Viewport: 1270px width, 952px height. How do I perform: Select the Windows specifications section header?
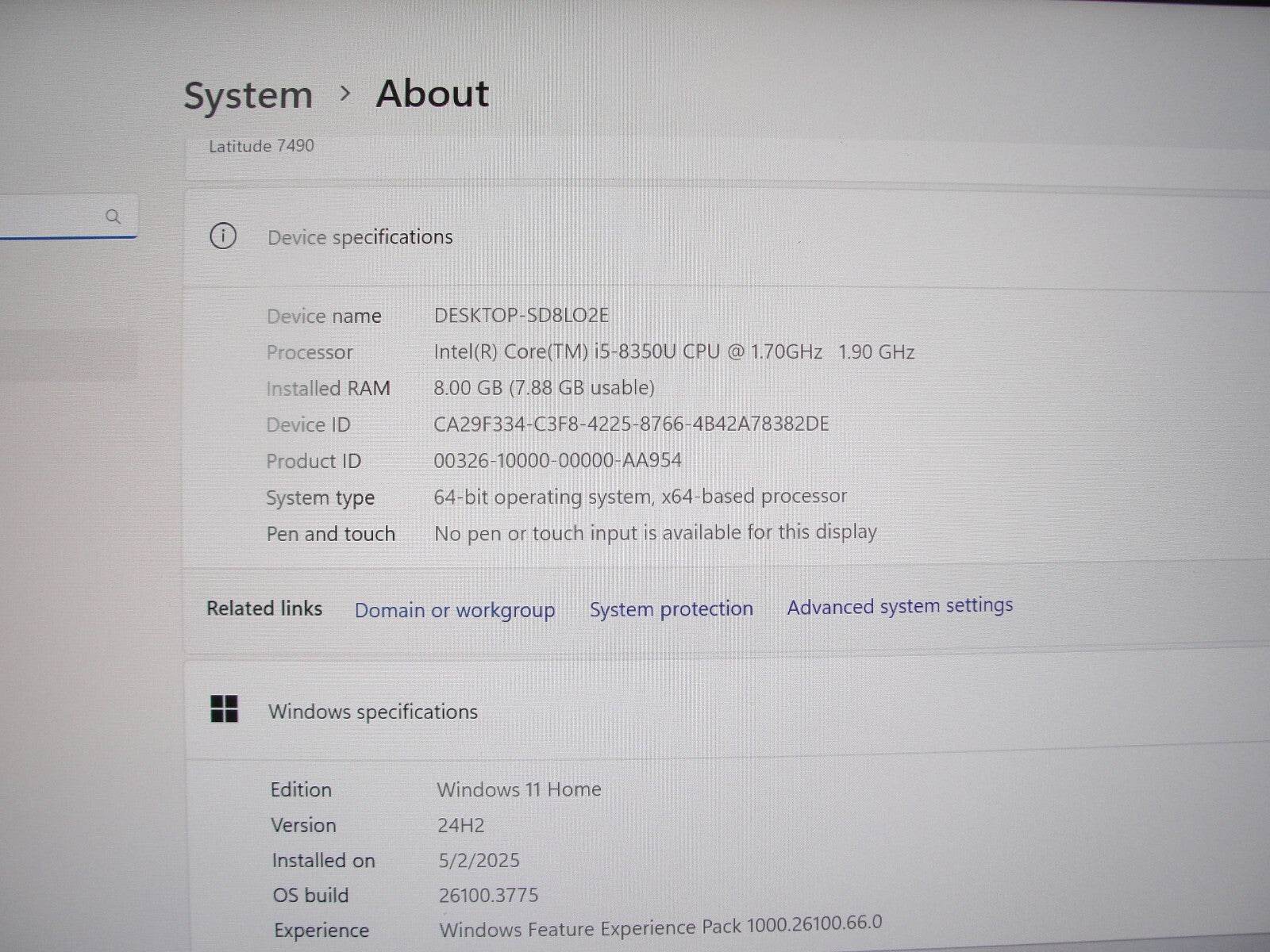pyautogui.click(x=373, y=712)
